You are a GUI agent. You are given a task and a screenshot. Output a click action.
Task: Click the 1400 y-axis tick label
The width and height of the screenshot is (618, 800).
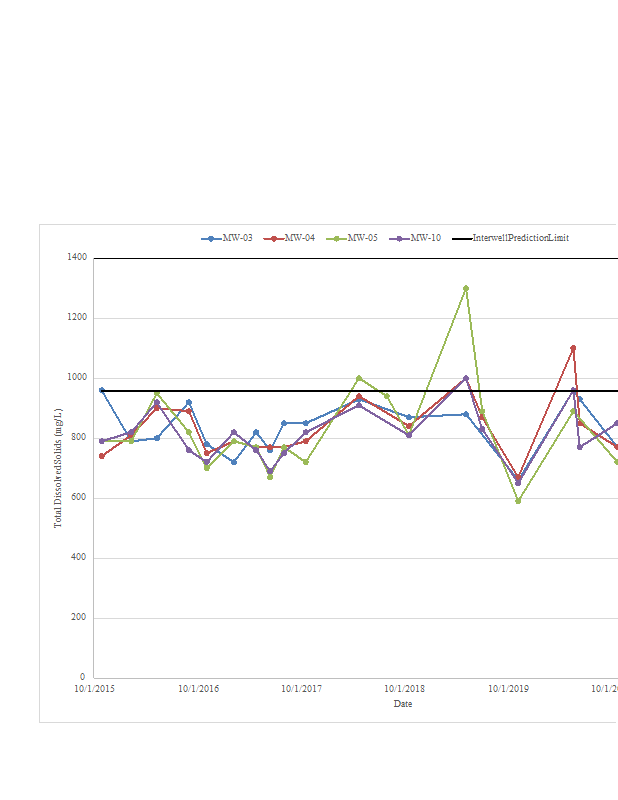pyautogui.click(x=76, y=258)
